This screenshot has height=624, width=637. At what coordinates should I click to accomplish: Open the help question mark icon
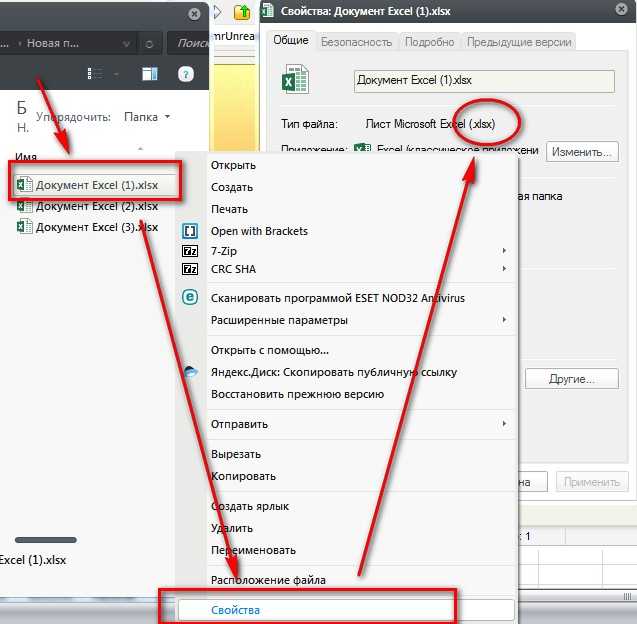(186, 74)
